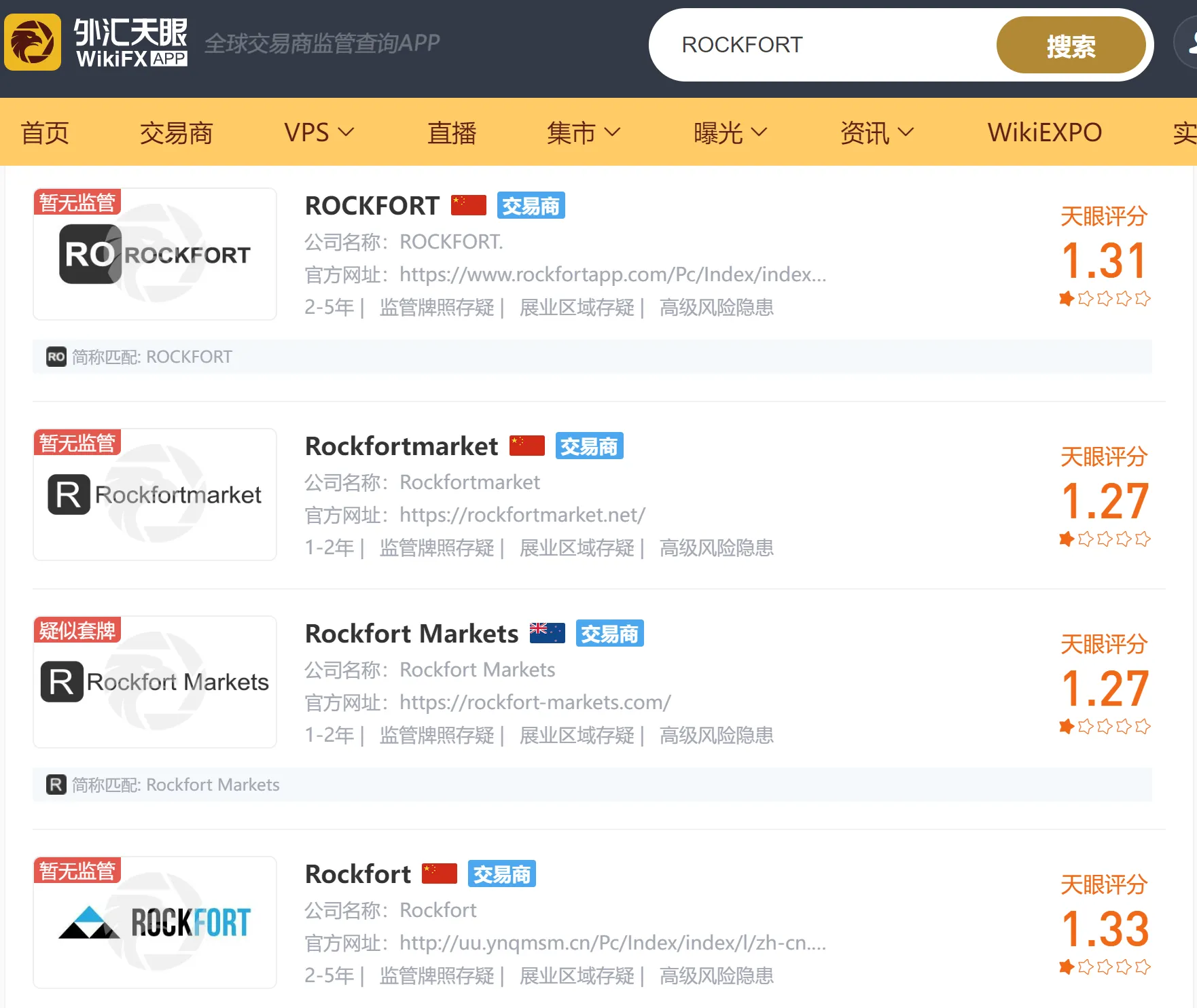Click the star rating under Rockfort Markets' 1.27 score
Viewport: 1197px width, 1008px height.
pos(1105,726)
